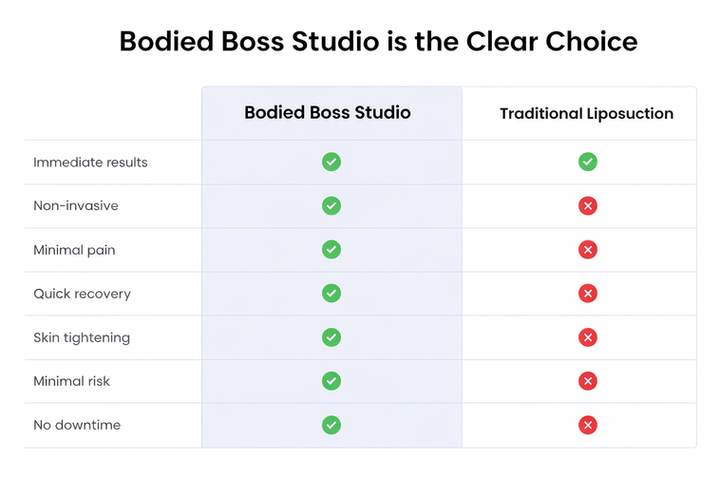720x480 pixels.
Task: Click Bodied Boss Studio's green check for Minimal pain
Action: tap(331, 249)
